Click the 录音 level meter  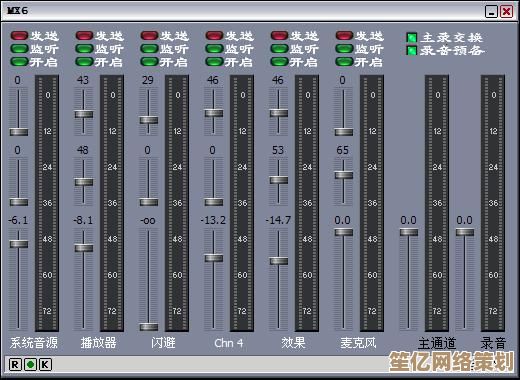pos(493,203)
